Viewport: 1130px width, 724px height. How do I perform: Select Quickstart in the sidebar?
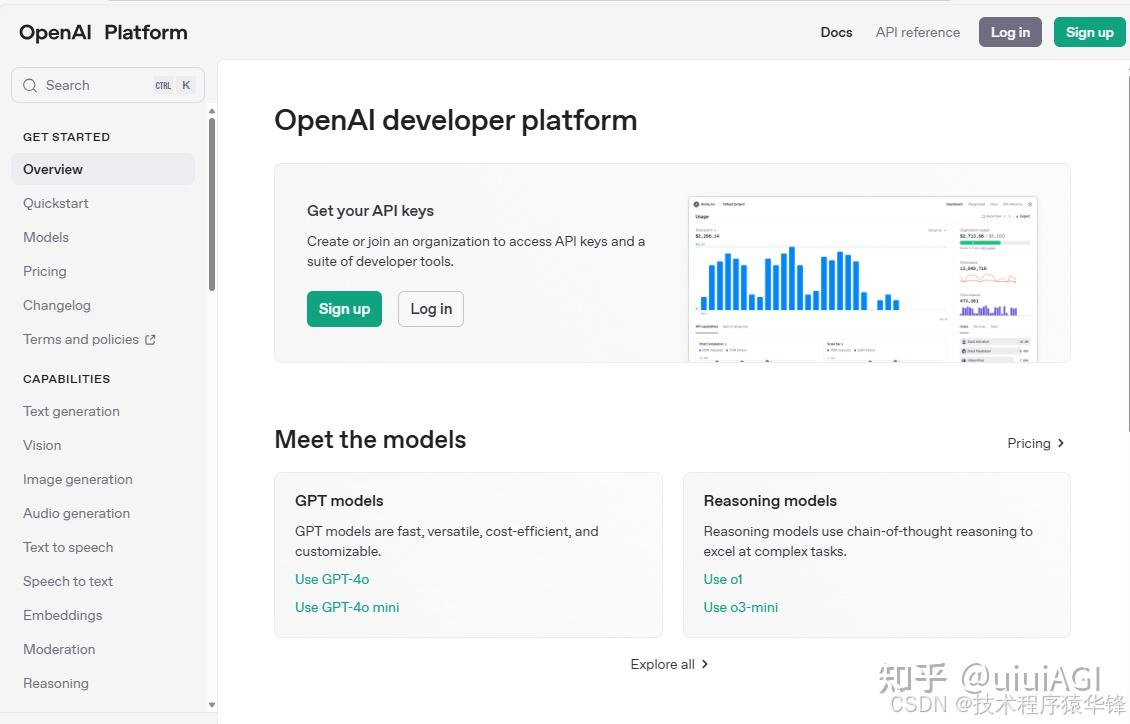click(x=56, y=203)
